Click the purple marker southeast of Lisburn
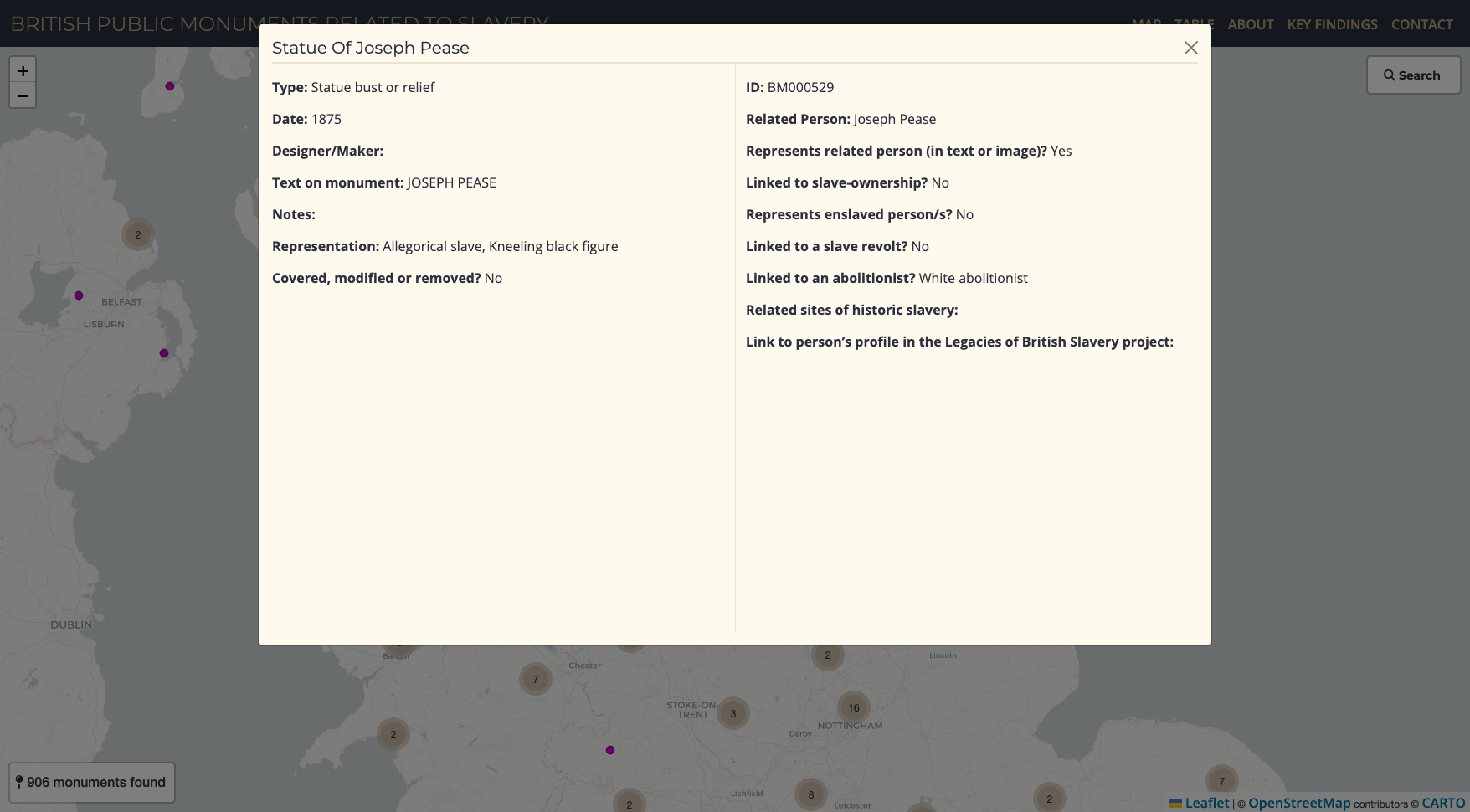 click(x=164, y=353)
